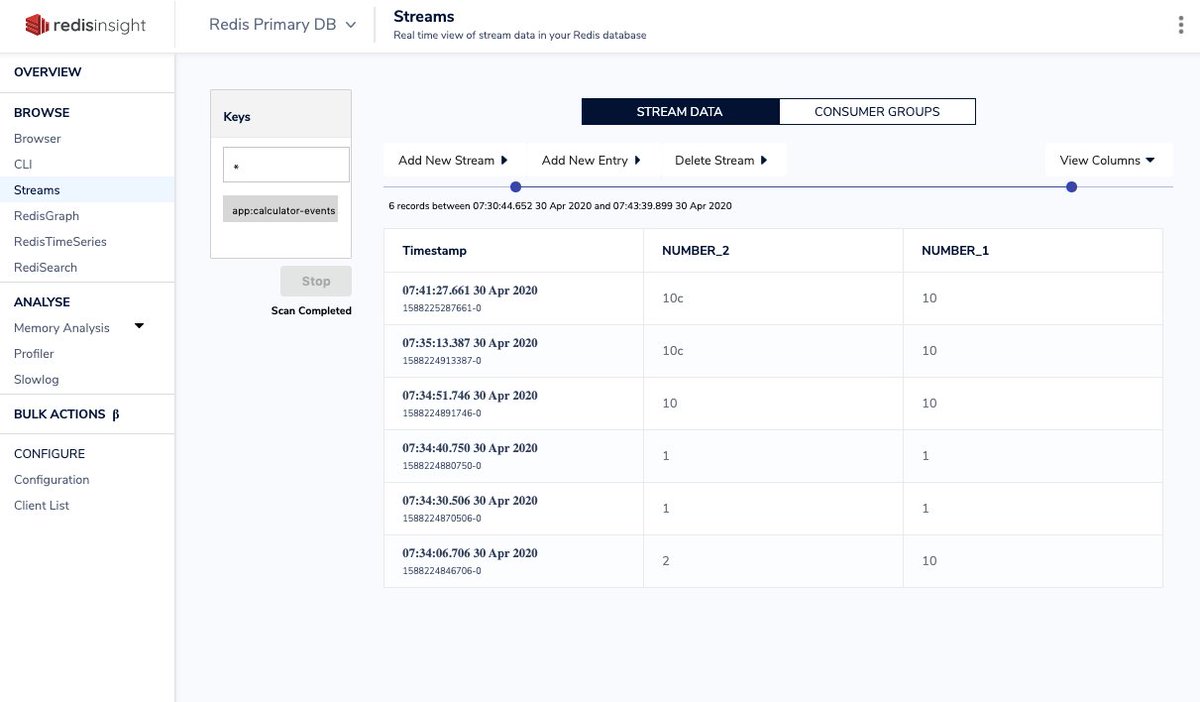Click the stream ID 1588224891746-0
1200x702 pixels.
click(x=442, y=413)
